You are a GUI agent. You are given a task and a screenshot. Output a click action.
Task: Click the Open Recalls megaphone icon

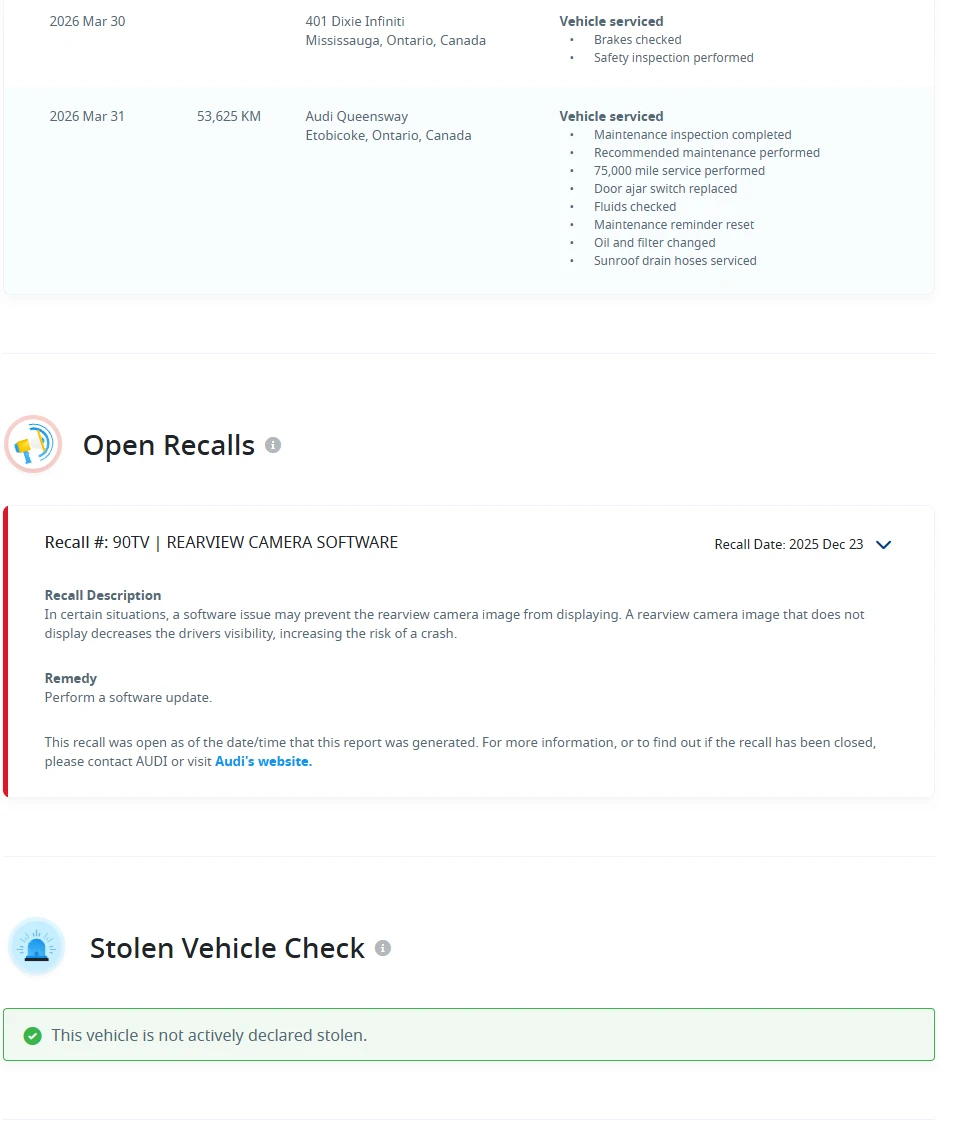[x=33, y=445]
